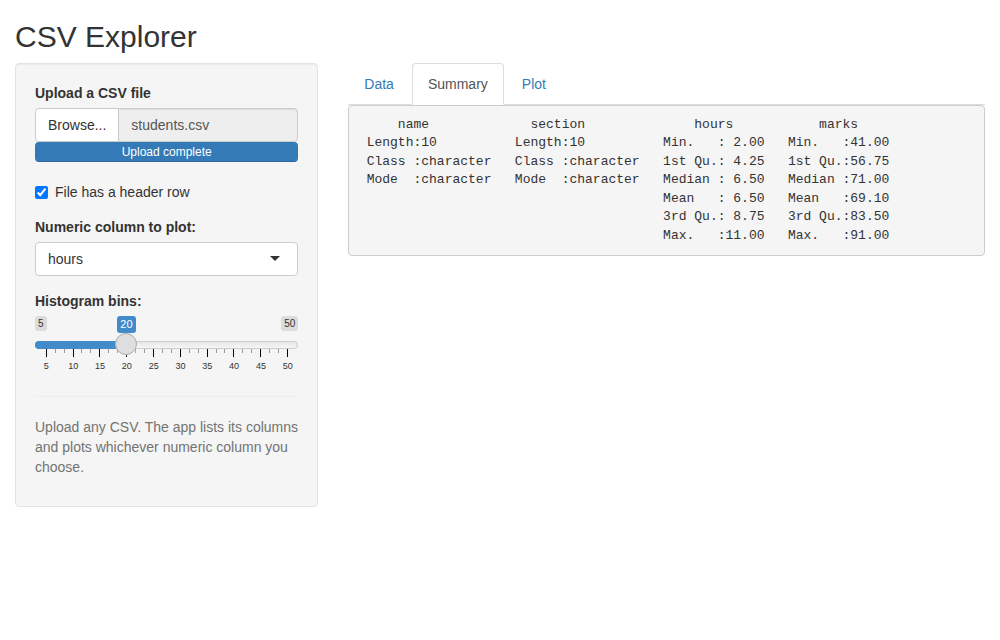Click the 'File has a header row' label text

(122, 193)
